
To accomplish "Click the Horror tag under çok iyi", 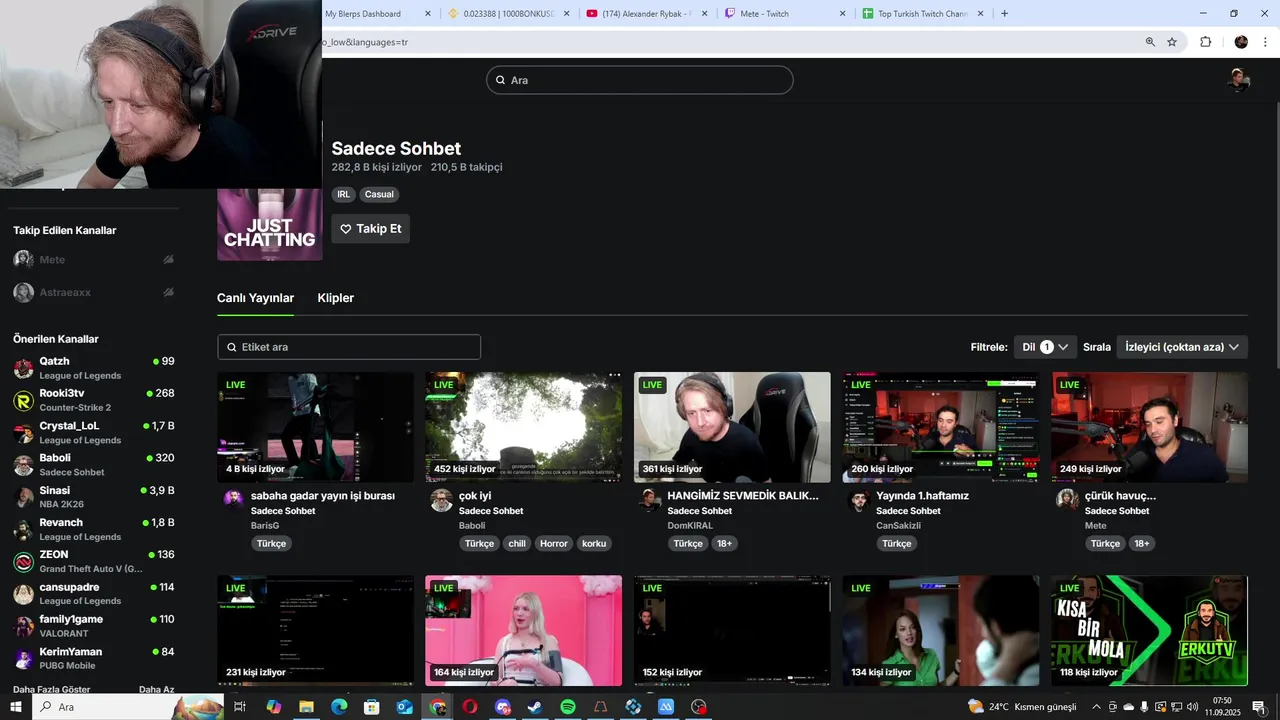I will pyautogui.click(x=554, y=544).
